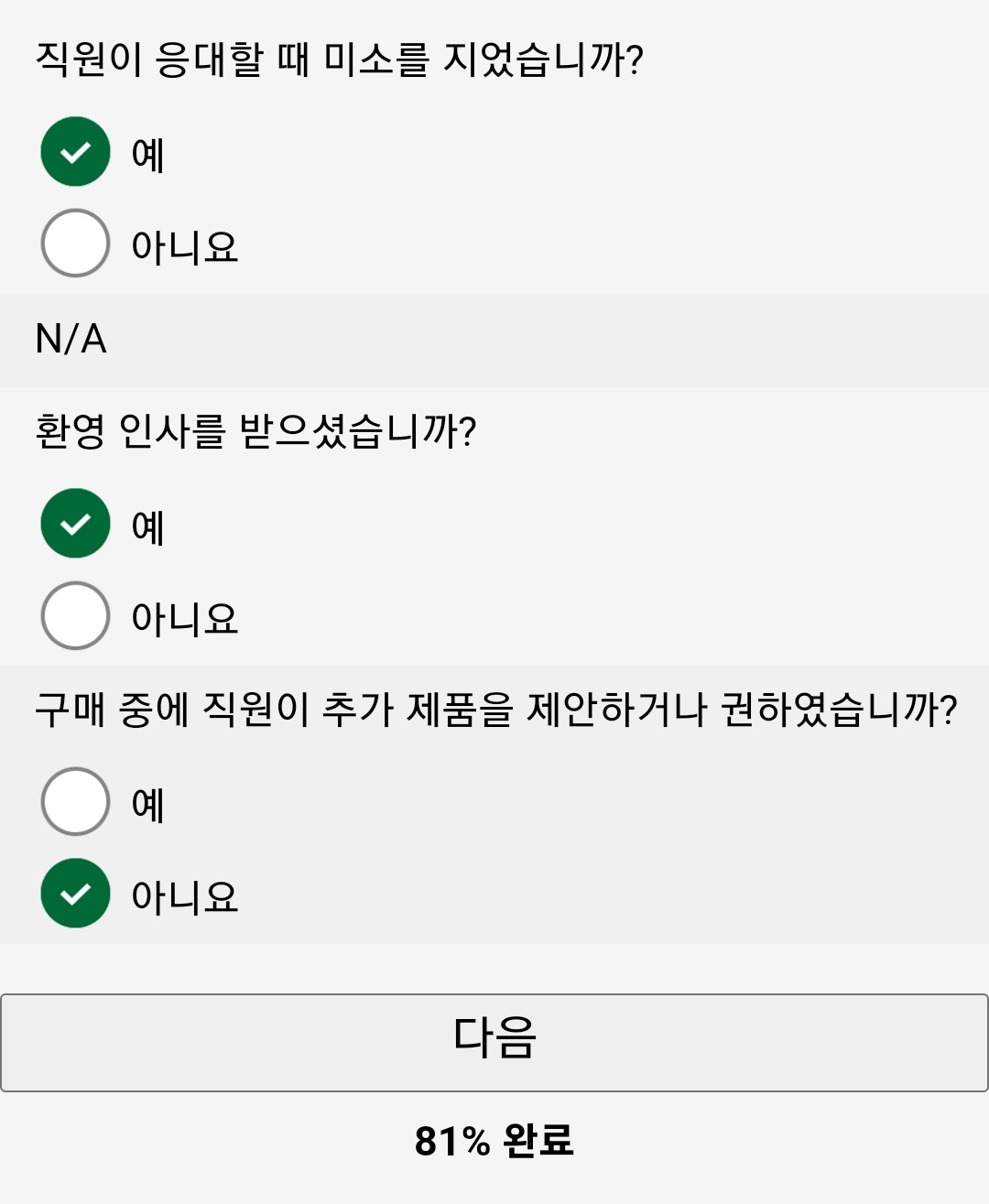The height and width of the screenshot is (1204, 989).
Task: Re-select the checked 예 option for 직원이 응대할 때 미소
Action: tap(76, 152)
